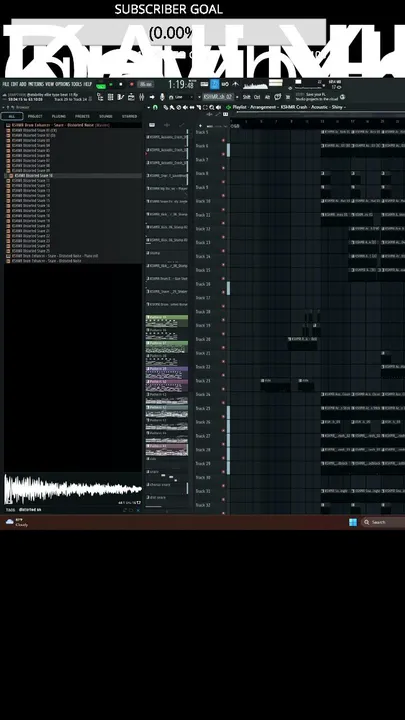
Task: Switch to the PRESETS browser tab
Action: (x=82, y=116)
